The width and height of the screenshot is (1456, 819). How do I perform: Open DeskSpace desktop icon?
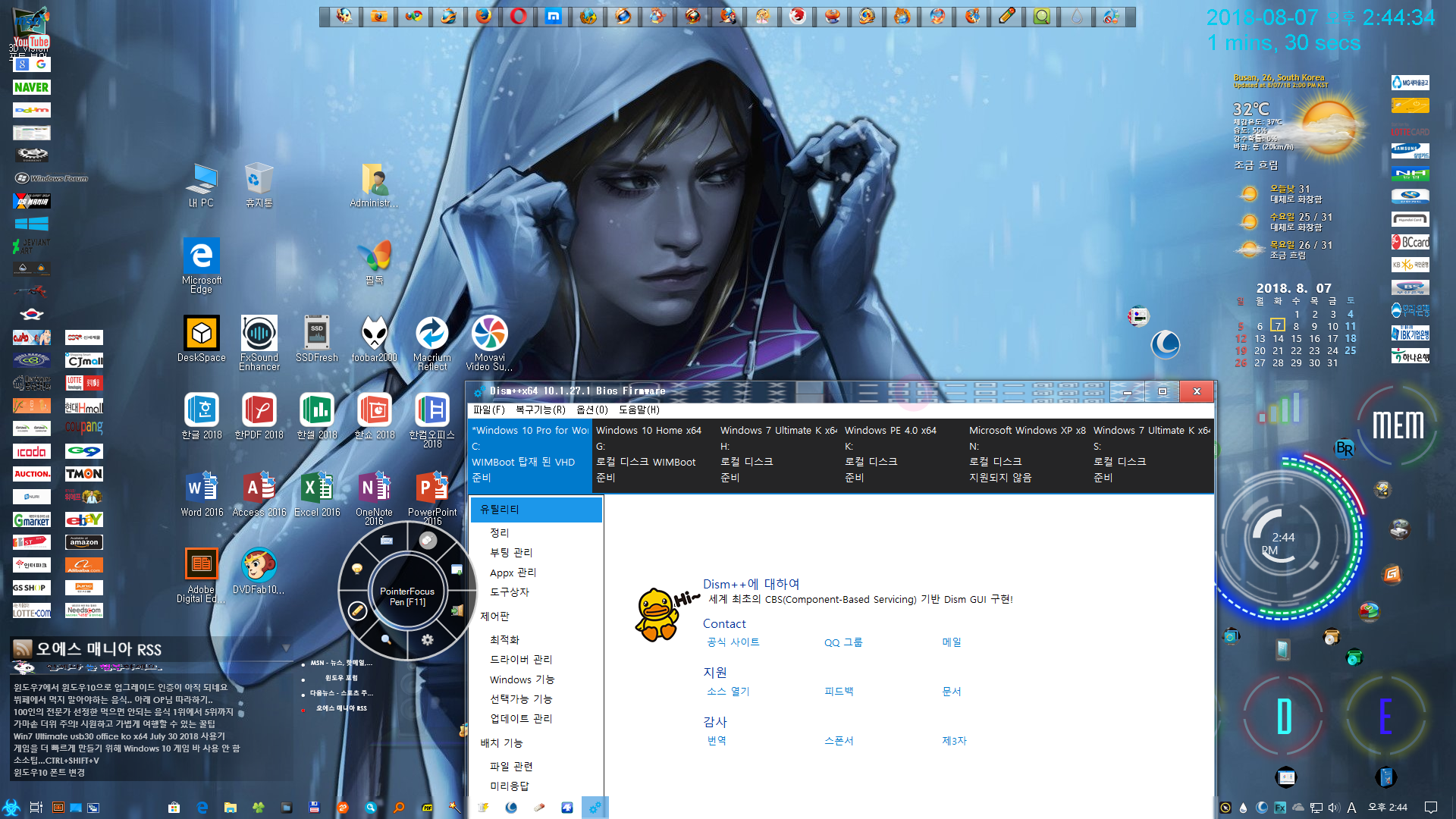[202, 340]
